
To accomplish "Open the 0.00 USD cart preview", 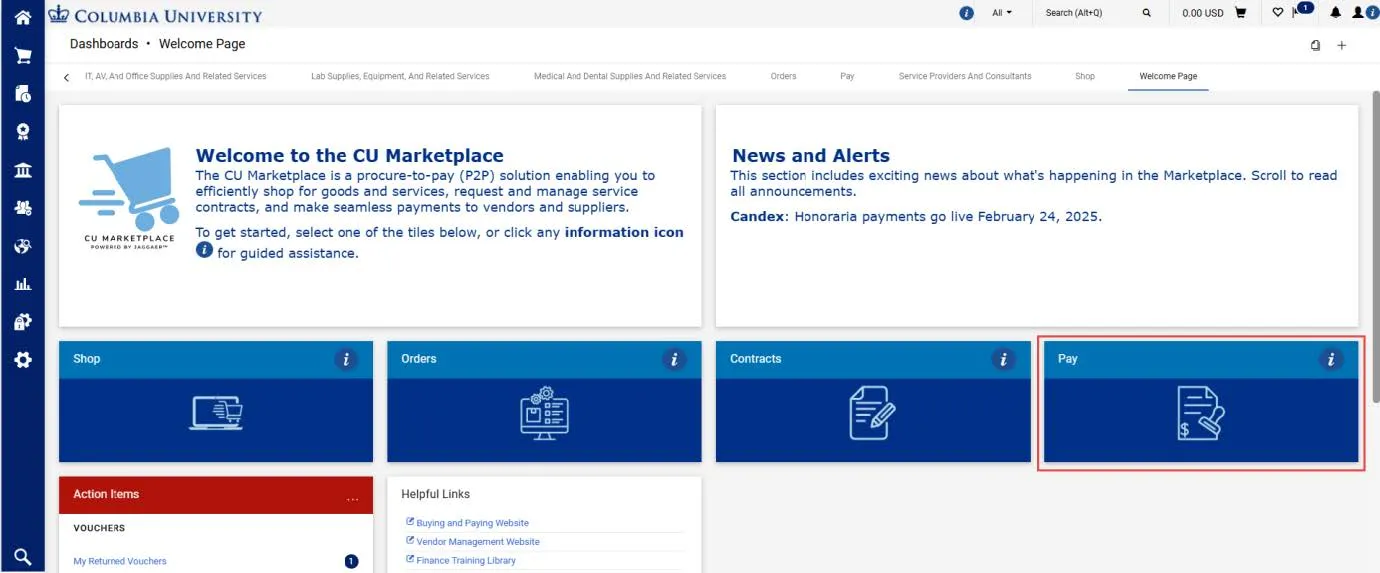I will click(x=1214, y=13).
